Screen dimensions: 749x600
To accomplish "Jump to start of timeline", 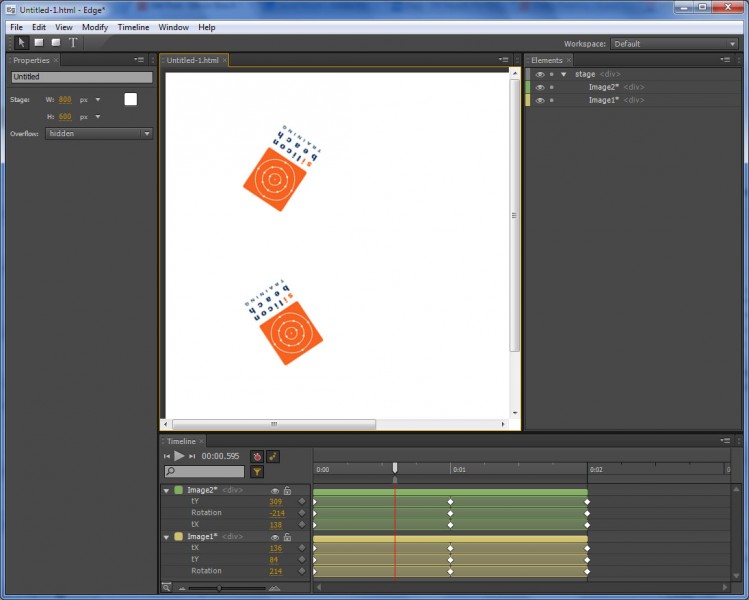I will [167, 456].
